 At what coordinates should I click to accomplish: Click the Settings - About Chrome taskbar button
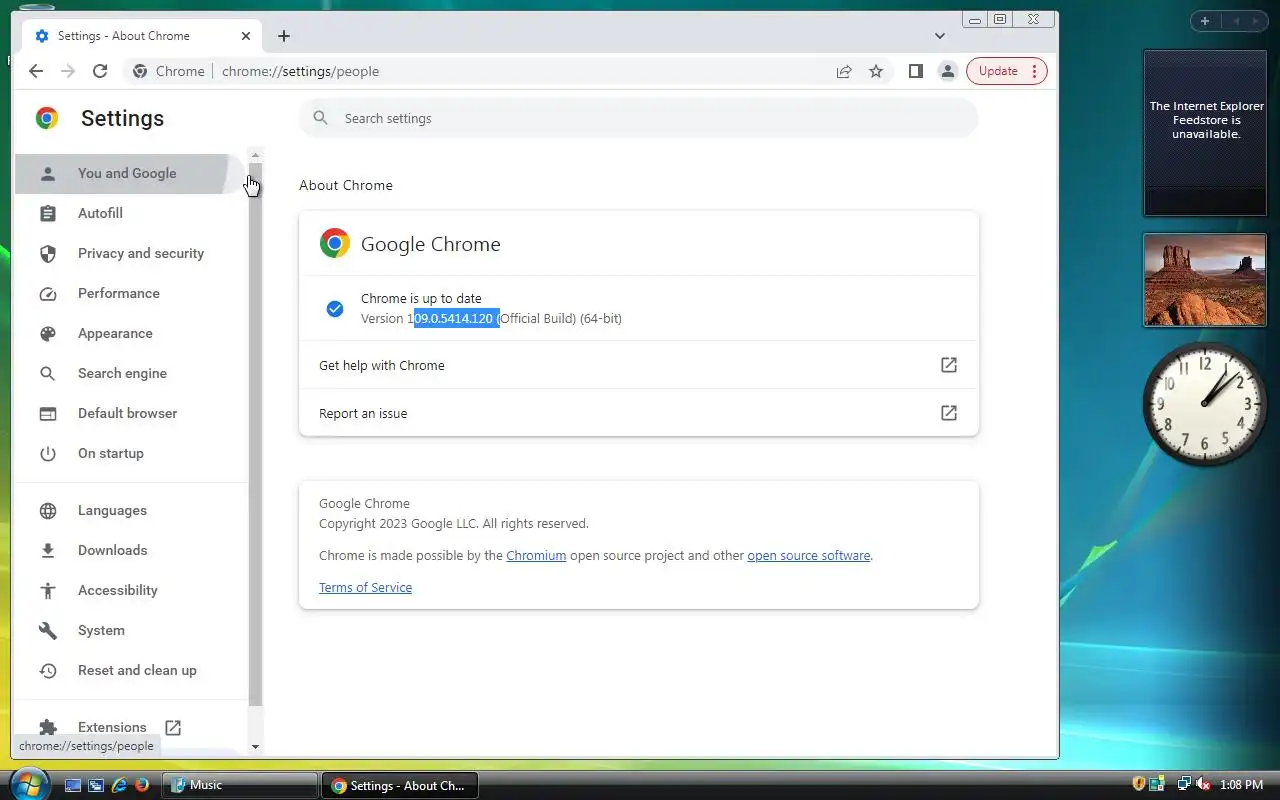(x=401, y=785)
